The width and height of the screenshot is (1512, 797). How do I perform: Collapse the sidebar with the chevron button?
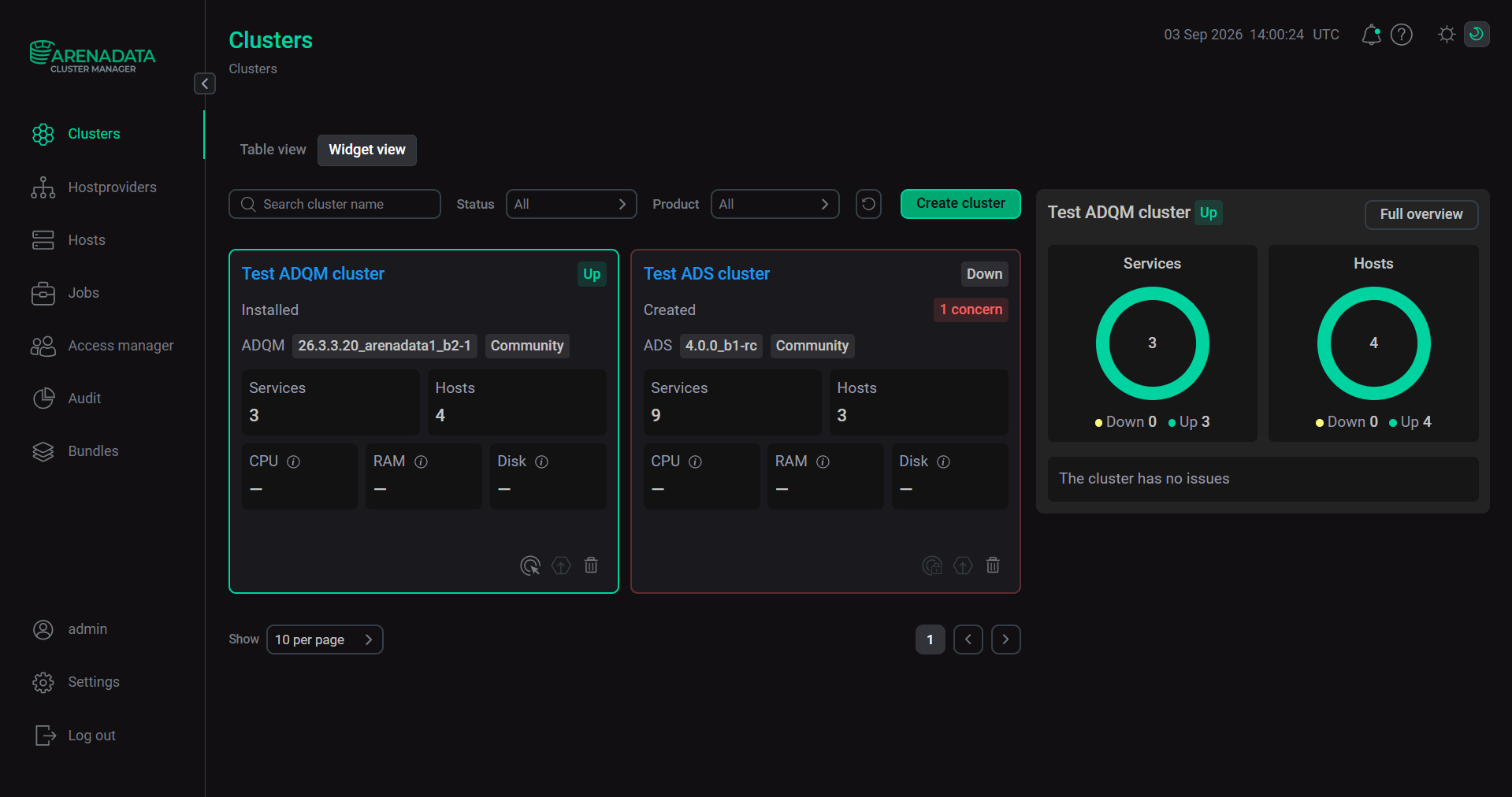point(205,83)
